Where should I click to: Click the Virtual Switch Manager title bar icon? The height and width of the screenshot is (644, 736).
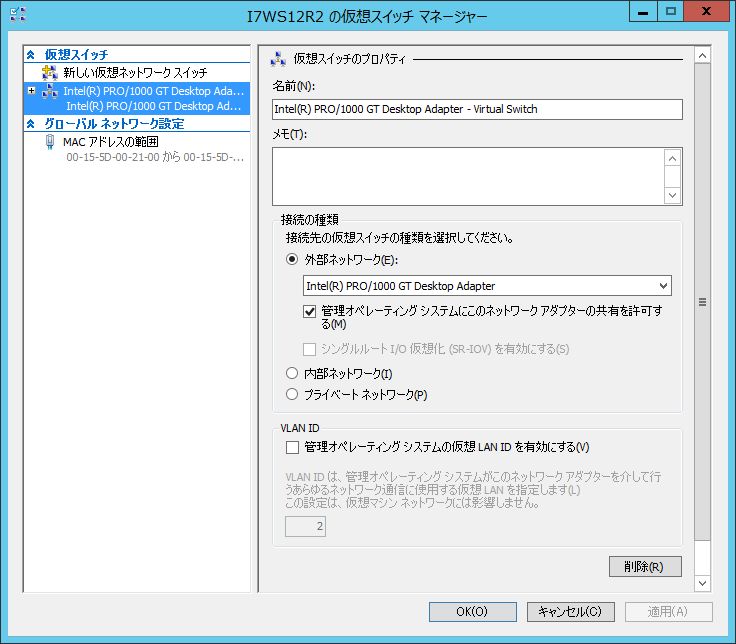point(18,15)
